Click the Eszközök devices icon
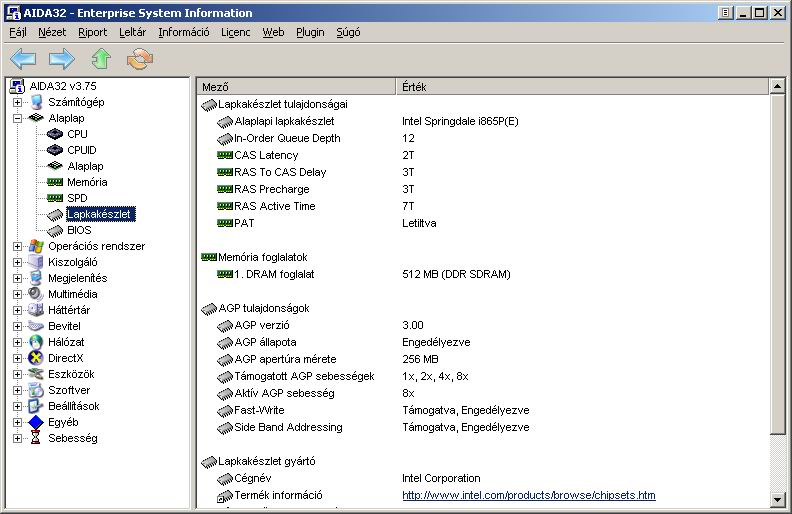The image size is (792, 514). tap(36, 374)
